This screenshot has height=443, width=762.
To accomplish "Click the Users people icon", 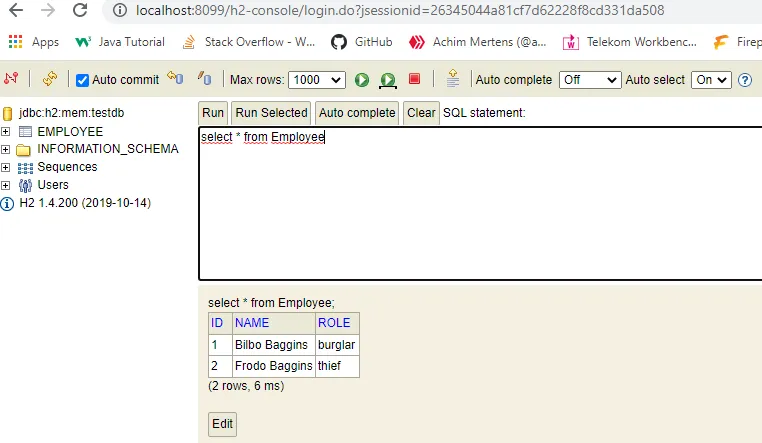I will 25,186.
